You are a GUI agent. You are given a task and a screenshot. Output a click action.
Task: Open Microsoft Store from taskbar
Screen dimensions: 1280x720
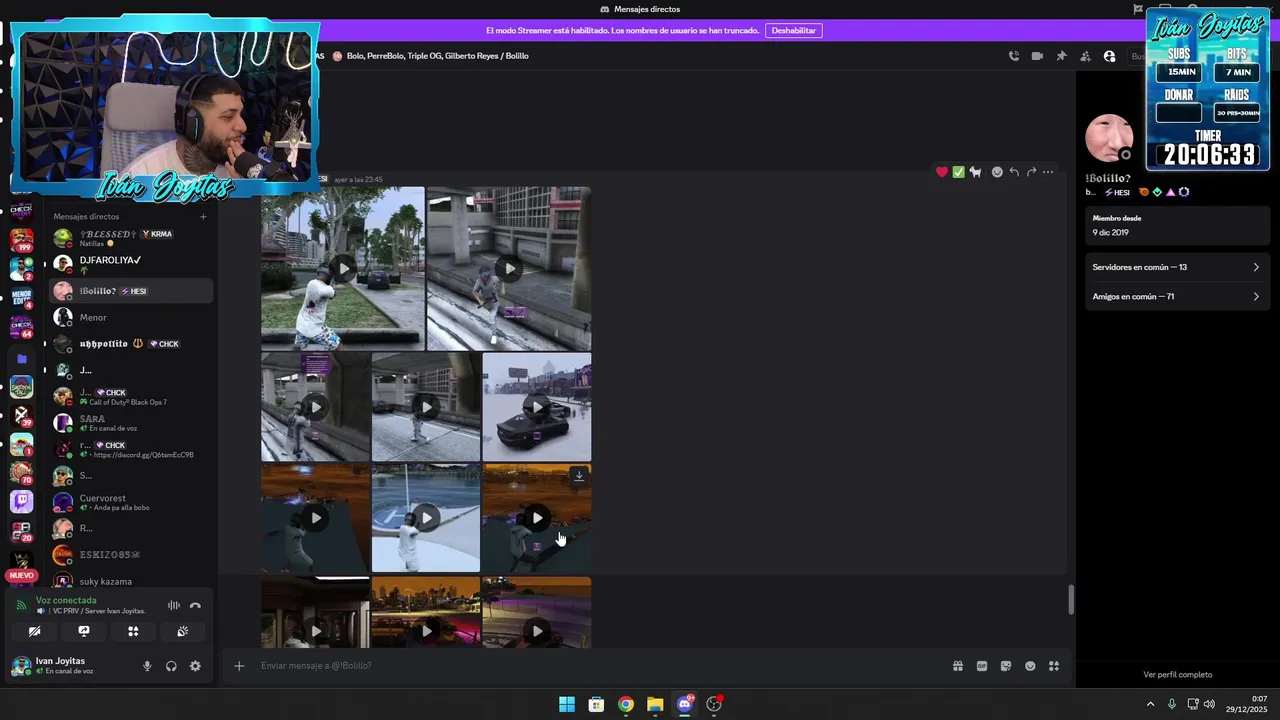tap(596, 704)
